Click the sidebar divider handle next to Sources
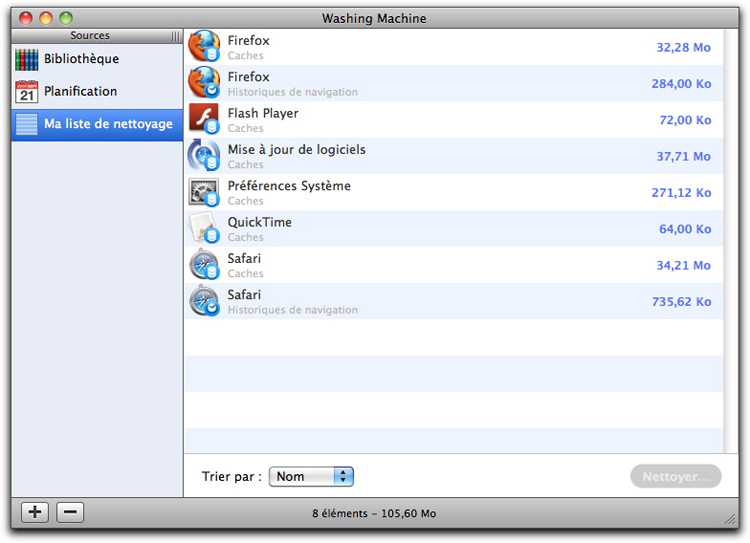750x543 pixels. (176, 36)
